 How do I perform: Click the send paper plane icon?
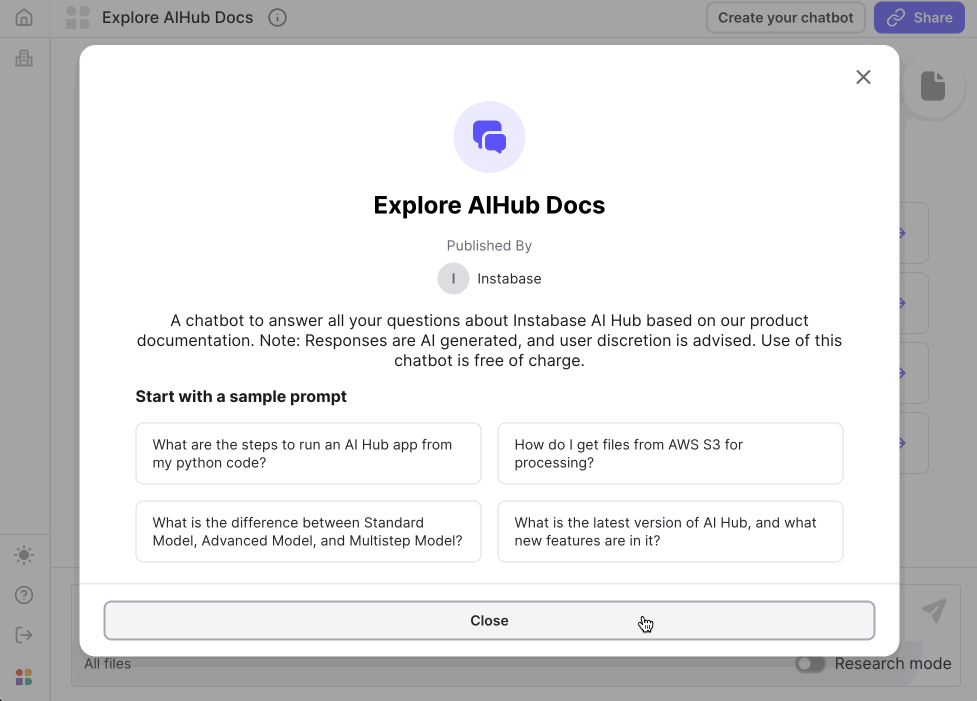tap(934, 611)
